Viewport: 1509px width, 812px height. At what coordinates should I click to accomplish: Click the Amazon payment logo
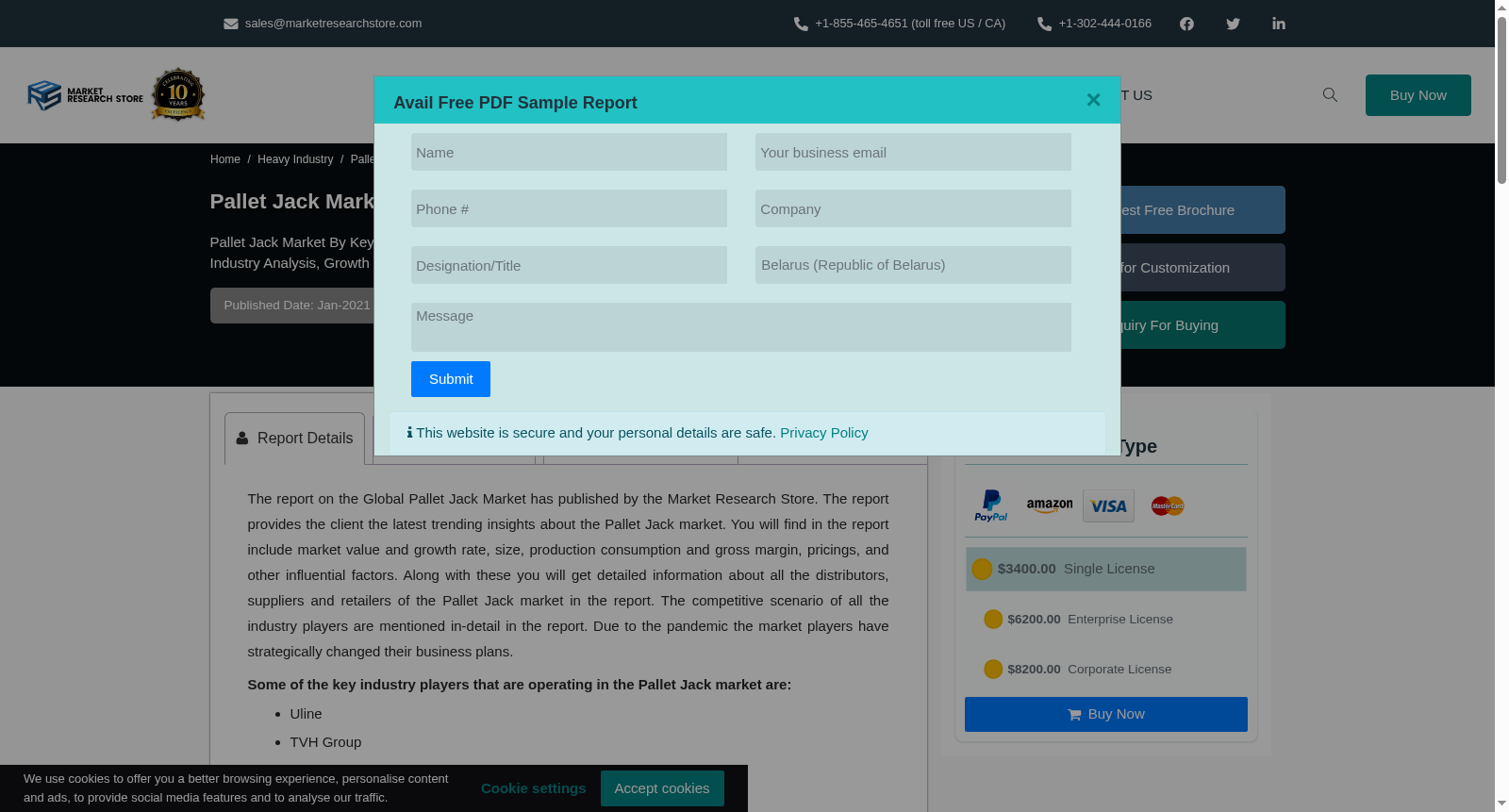(1050, 505)
